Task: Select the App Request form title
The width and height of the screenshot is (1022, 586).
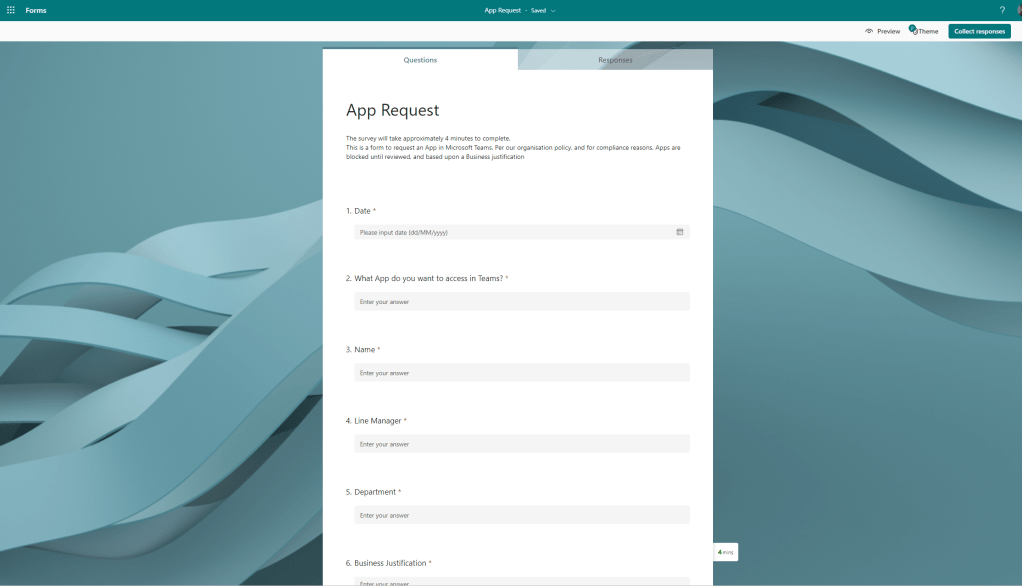Action: coord(392,110)
